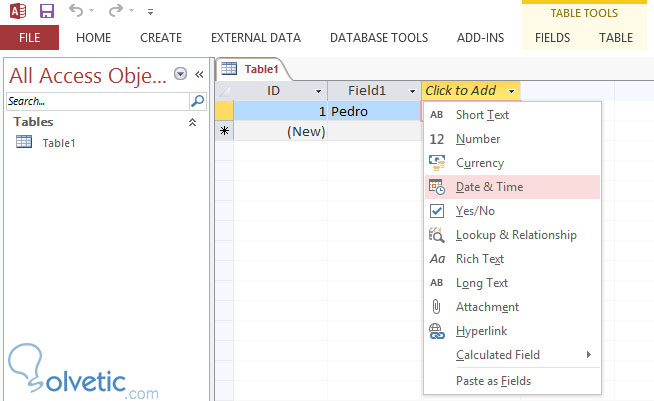Customize the Quick Access Toolbar

tap(151, 12)
